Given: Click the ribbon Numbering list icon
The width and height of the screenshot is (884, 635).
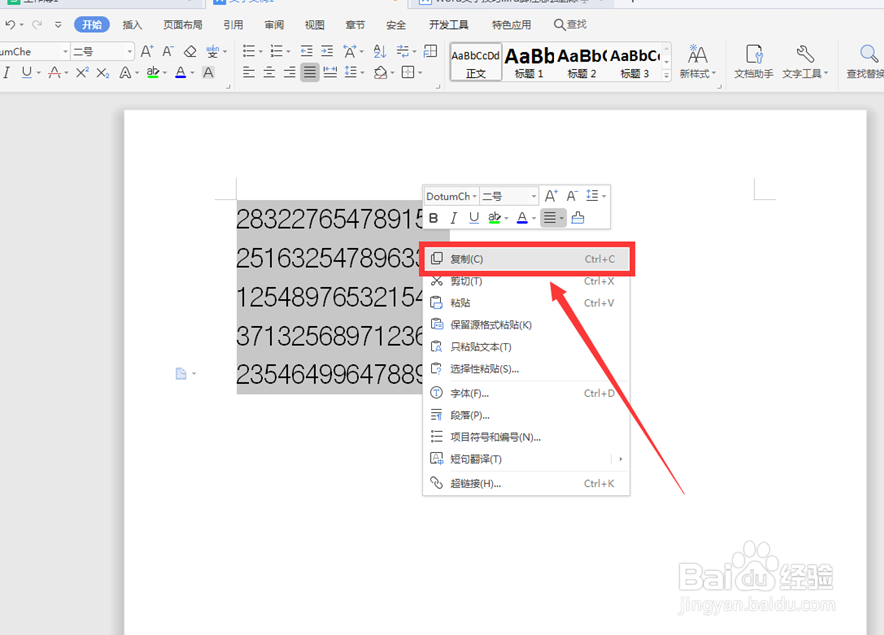Looking at the screenshot, I should [x=276, y=51].
